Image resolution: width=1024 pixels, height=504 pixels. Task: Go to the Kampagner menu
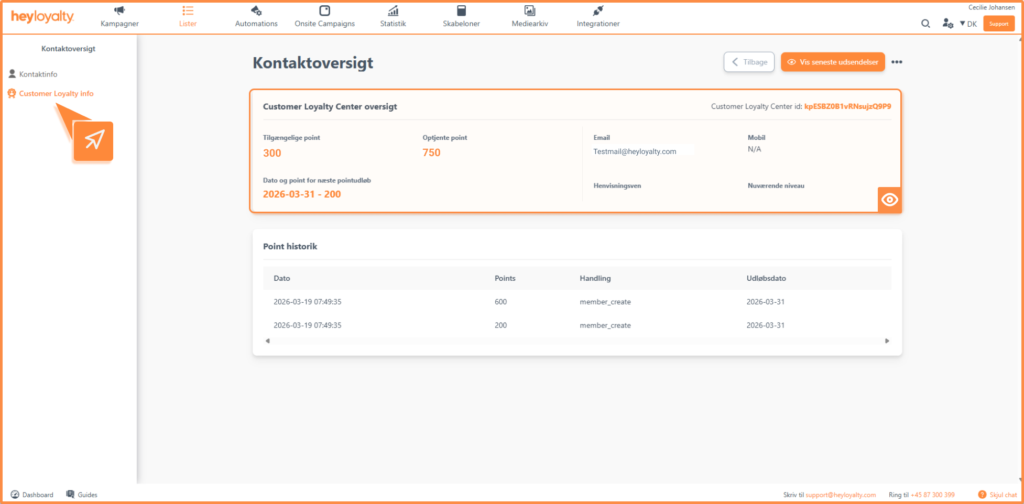click(x=120, y=24)
